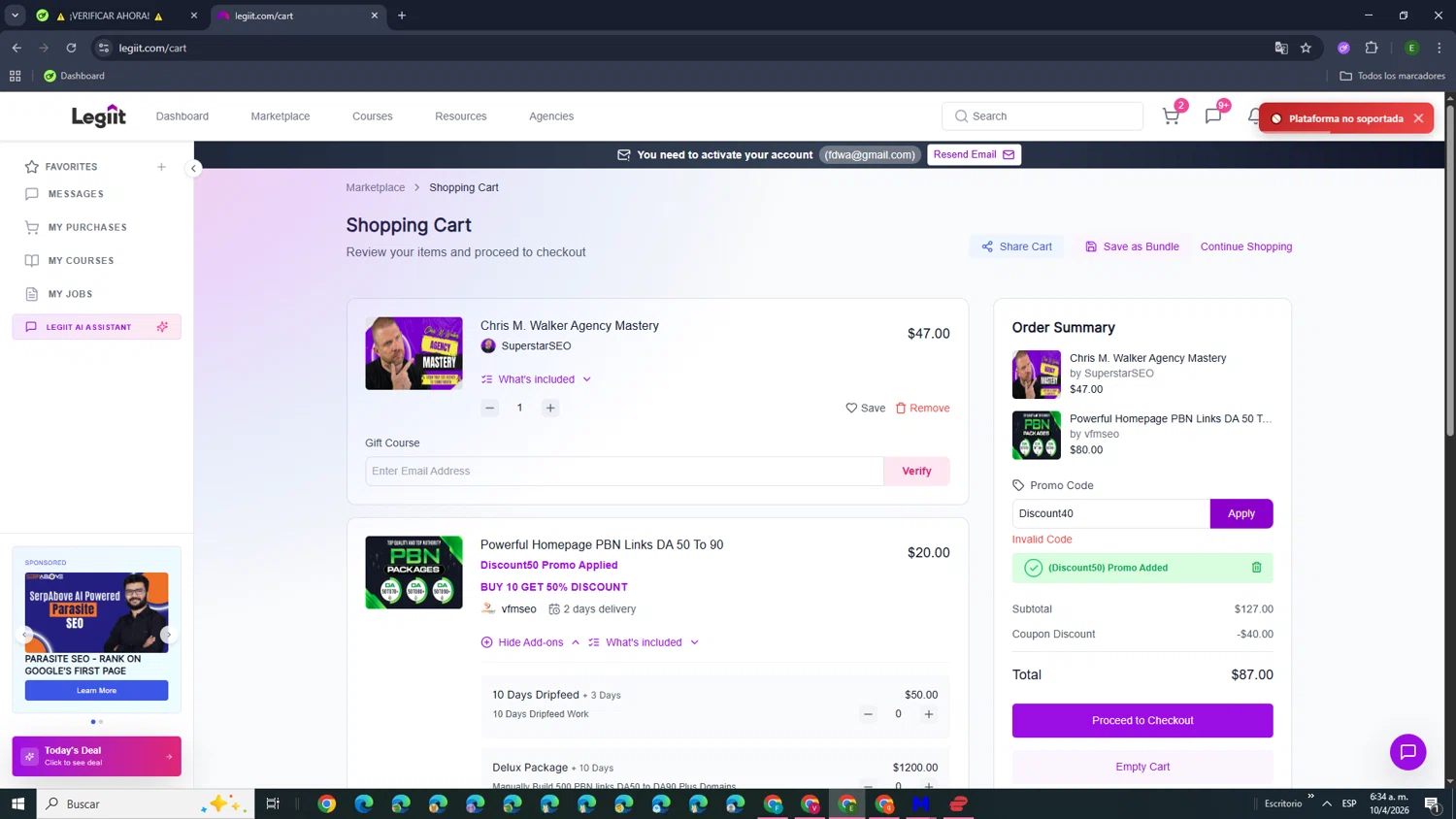Increase 10 Days Dripfeed add-on quantity
This screenshot has height=819, width=1456.
click(x=929, y=714)
